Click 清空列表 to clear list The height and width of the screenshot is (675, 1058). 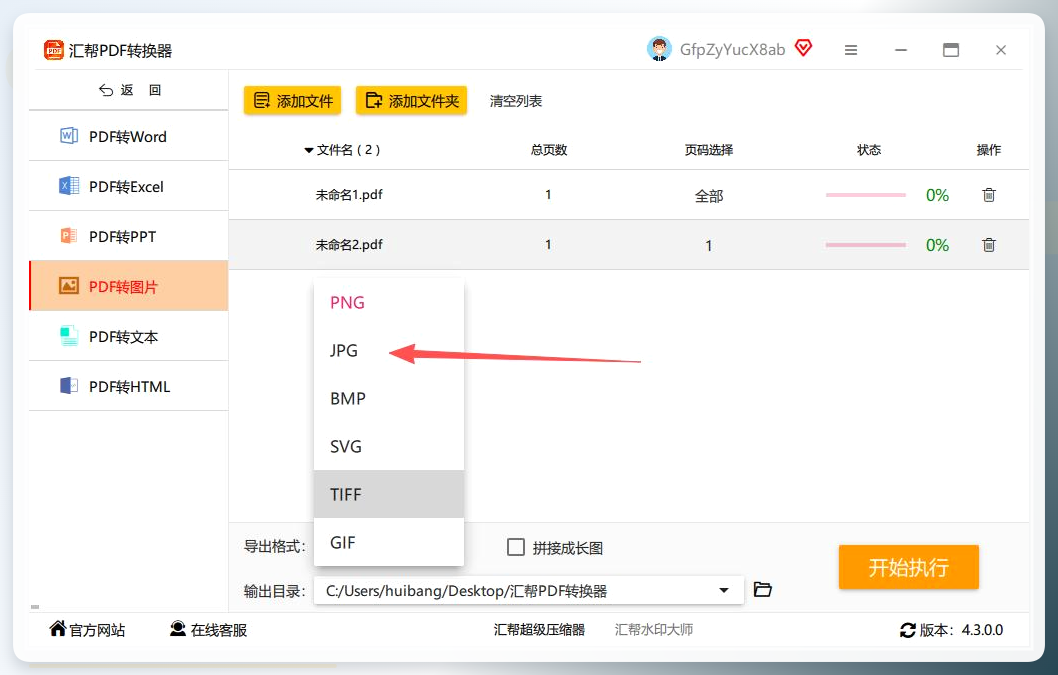pos(516,101)
